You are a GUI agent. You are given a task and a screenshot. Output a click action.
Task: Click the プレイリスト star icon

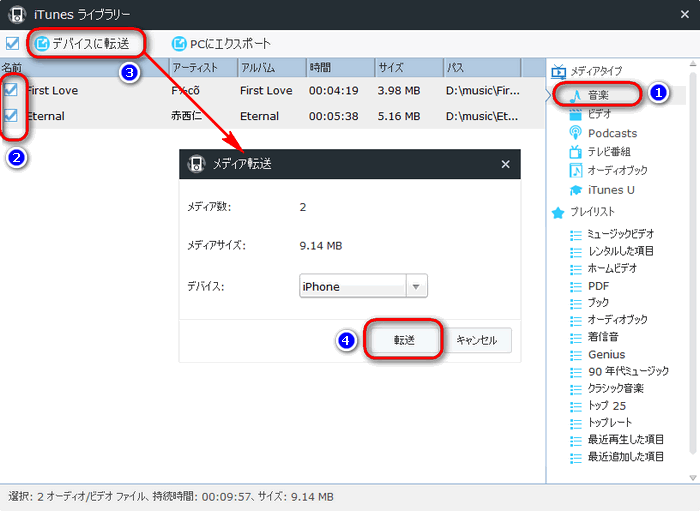(558, 212)
